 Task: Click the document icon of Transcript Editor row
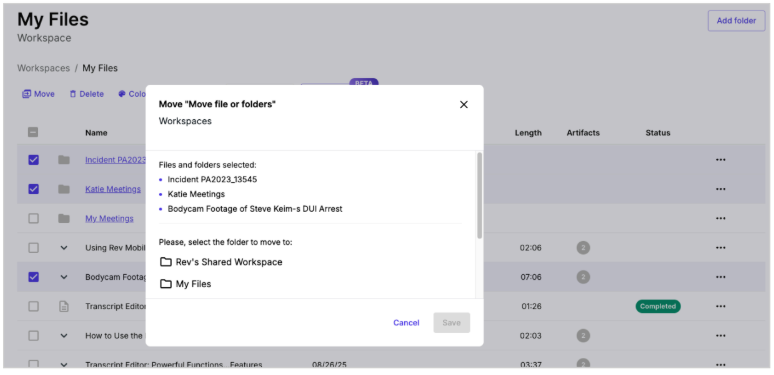pyautogui.click(x=64, y=306)
